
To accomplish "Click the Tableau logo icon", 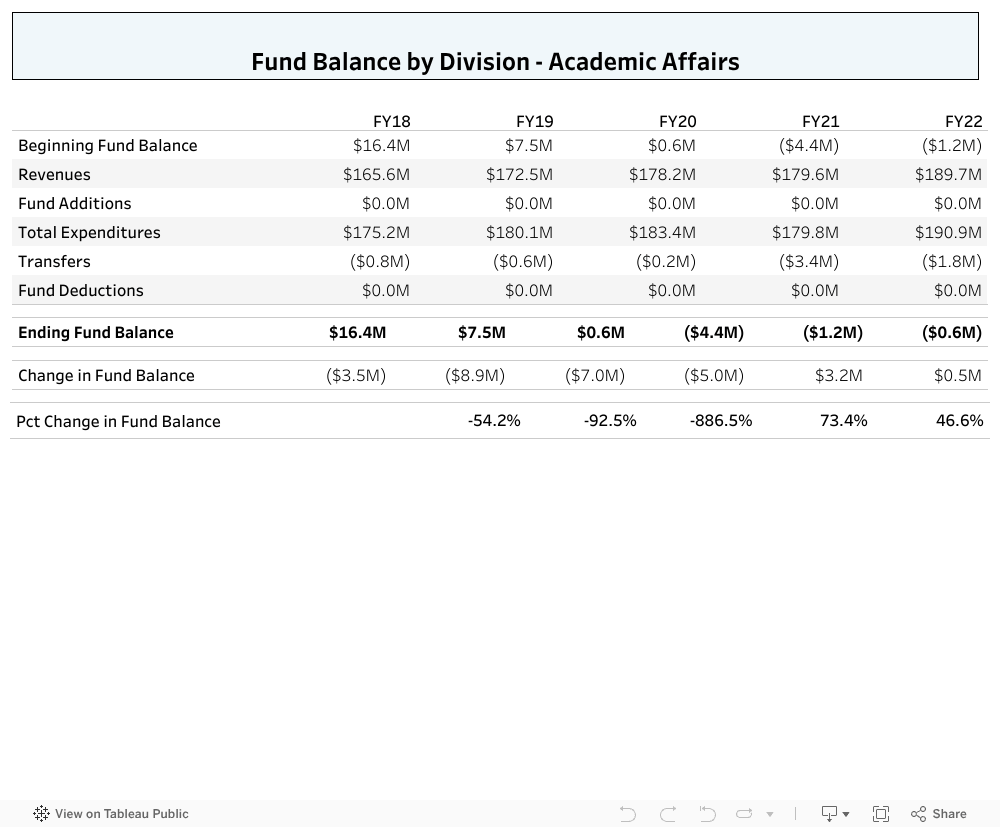I will [x=40, y=814].
